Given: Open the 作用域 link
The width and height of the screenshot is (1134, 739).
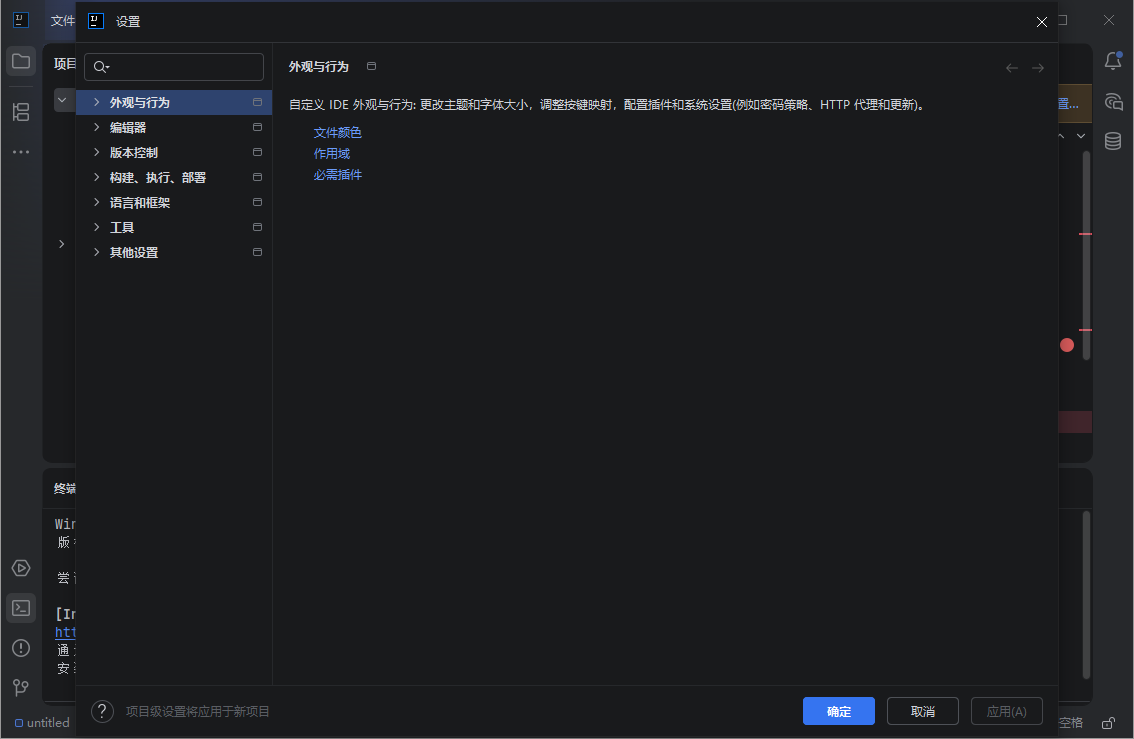Looking at the screenshot, I should point(331,153).
